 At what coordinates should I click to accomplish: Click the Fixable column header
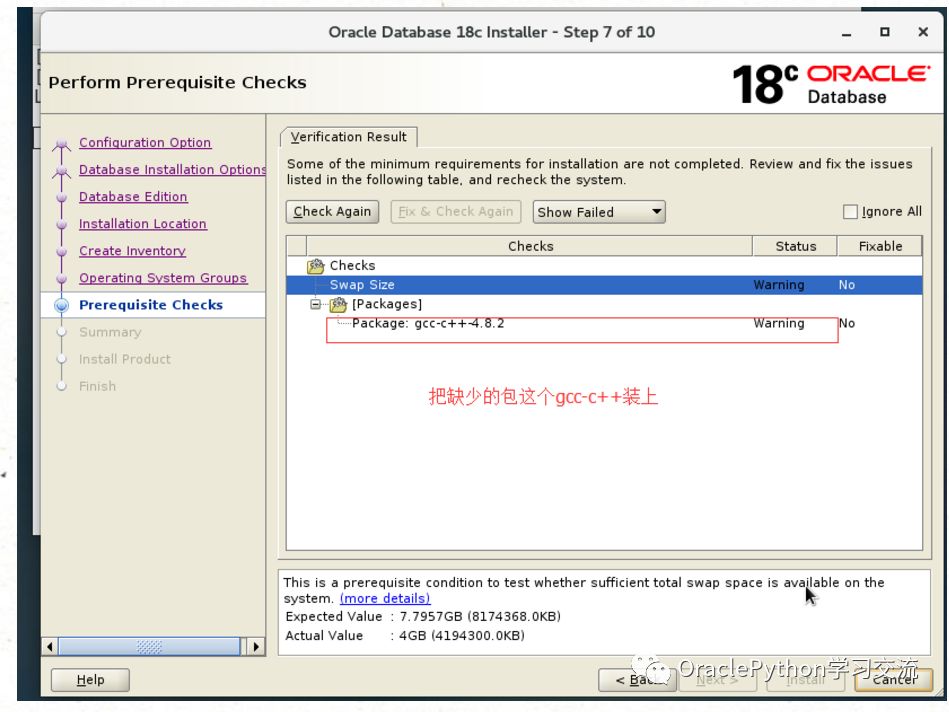(x=880, y=246)
